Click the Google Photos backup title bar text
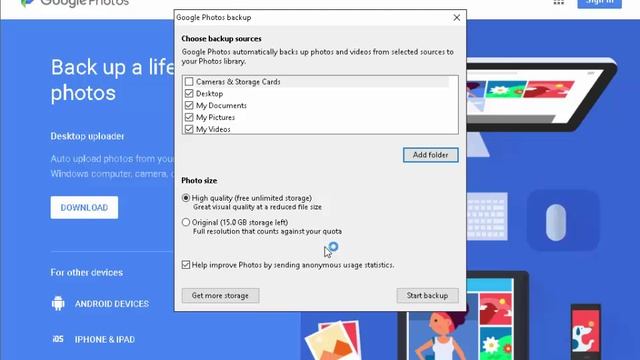This screenshot has height=360, width=640. click(x=214, y=18)
